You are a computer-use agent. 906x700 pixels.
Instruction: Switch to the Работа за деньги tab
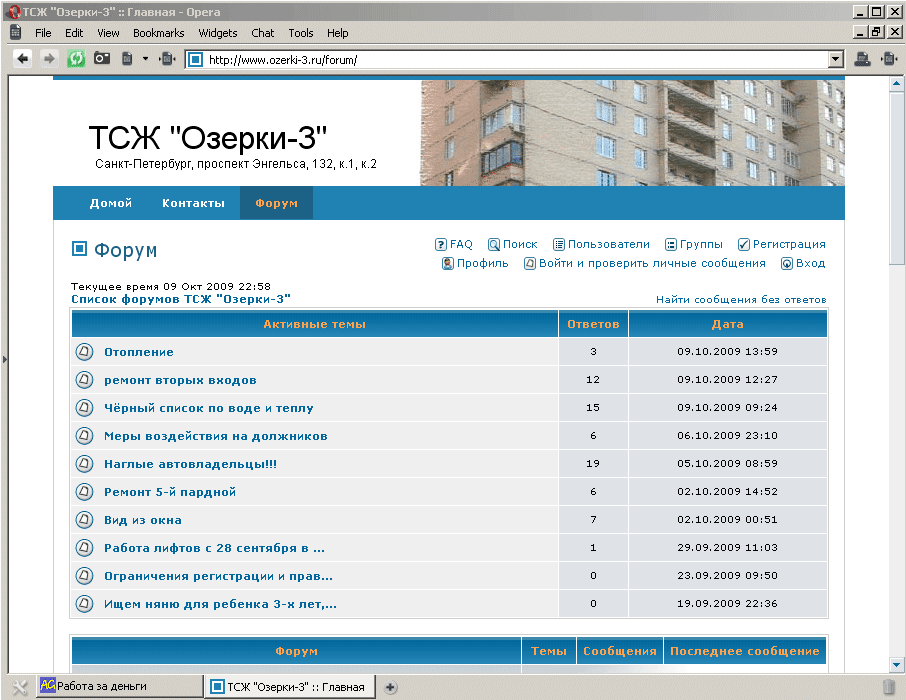[x=120, y=686]
